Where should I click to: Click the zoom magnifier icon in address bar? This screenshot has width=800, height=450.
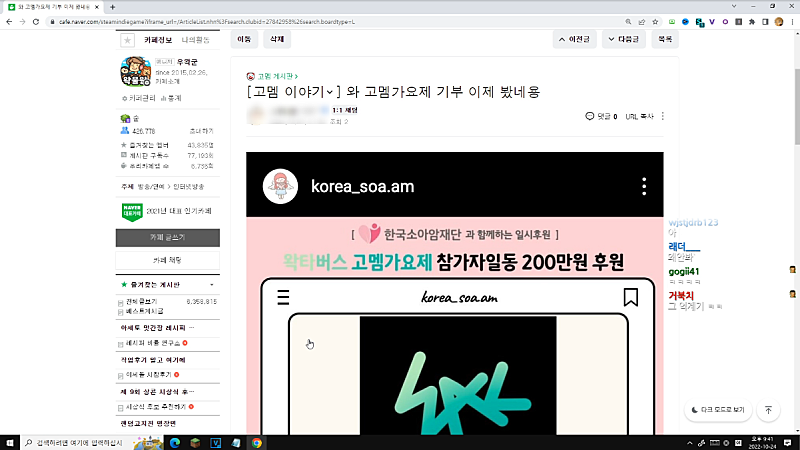coord(628,22)
